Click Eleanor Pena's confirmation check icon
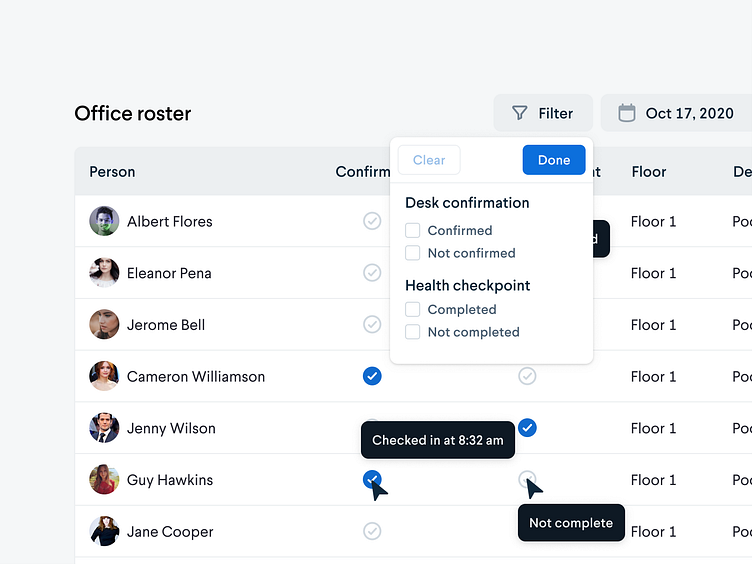 [372, 273]
